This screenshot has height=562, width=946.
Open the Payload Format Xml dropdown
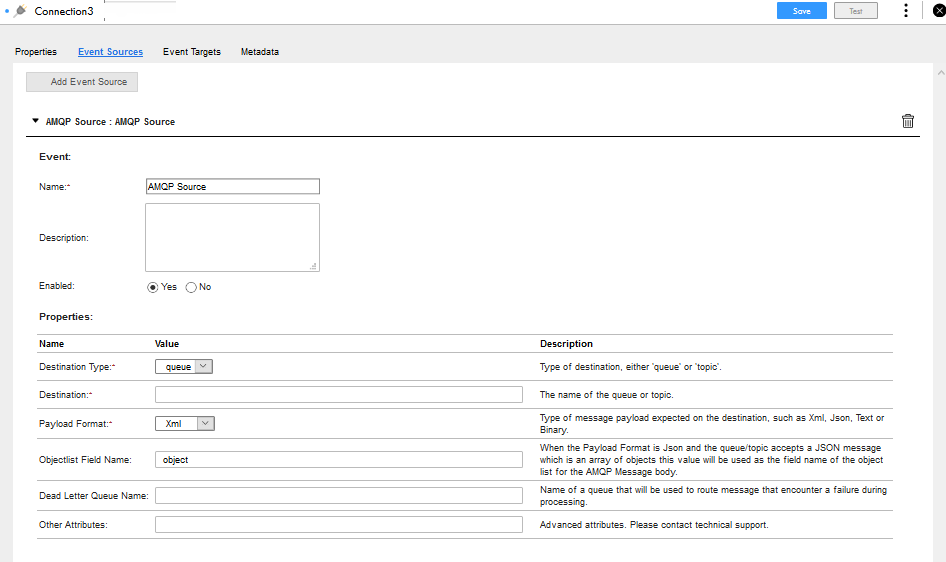pos(185,424)
